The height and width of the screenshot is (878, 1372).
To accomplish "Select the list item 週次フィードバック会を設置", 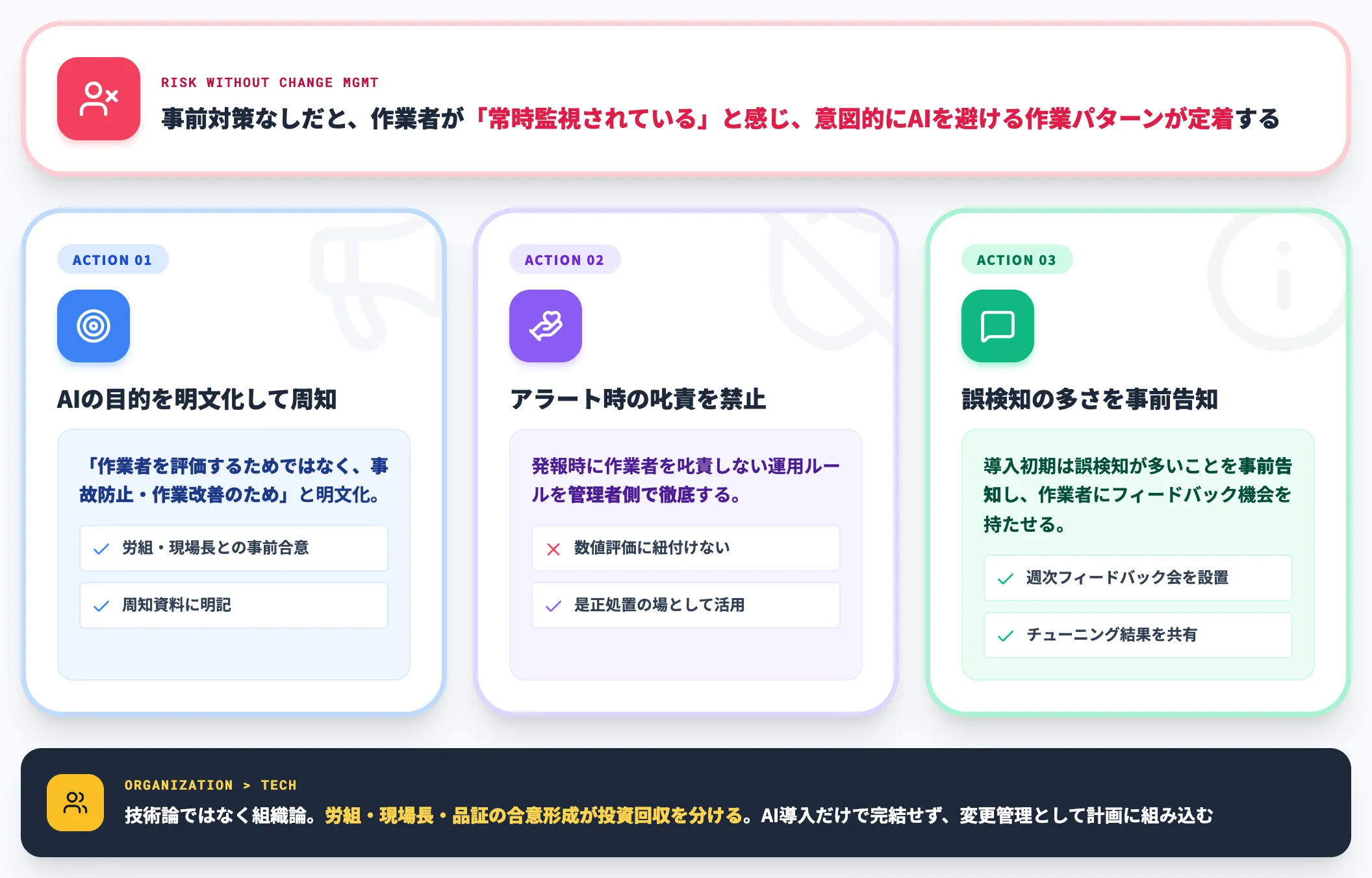I will tap(1138, 578).
